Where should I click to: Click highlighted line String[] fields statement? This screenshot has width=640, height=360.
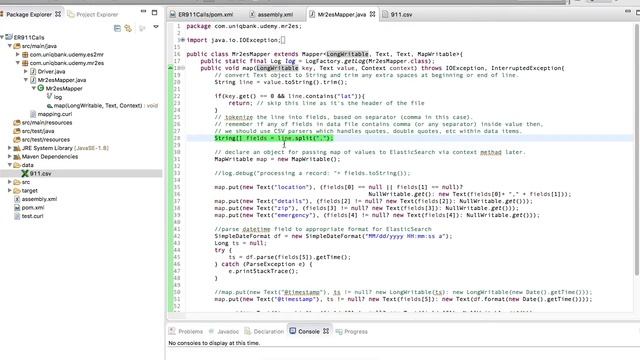tap(274, 138)
